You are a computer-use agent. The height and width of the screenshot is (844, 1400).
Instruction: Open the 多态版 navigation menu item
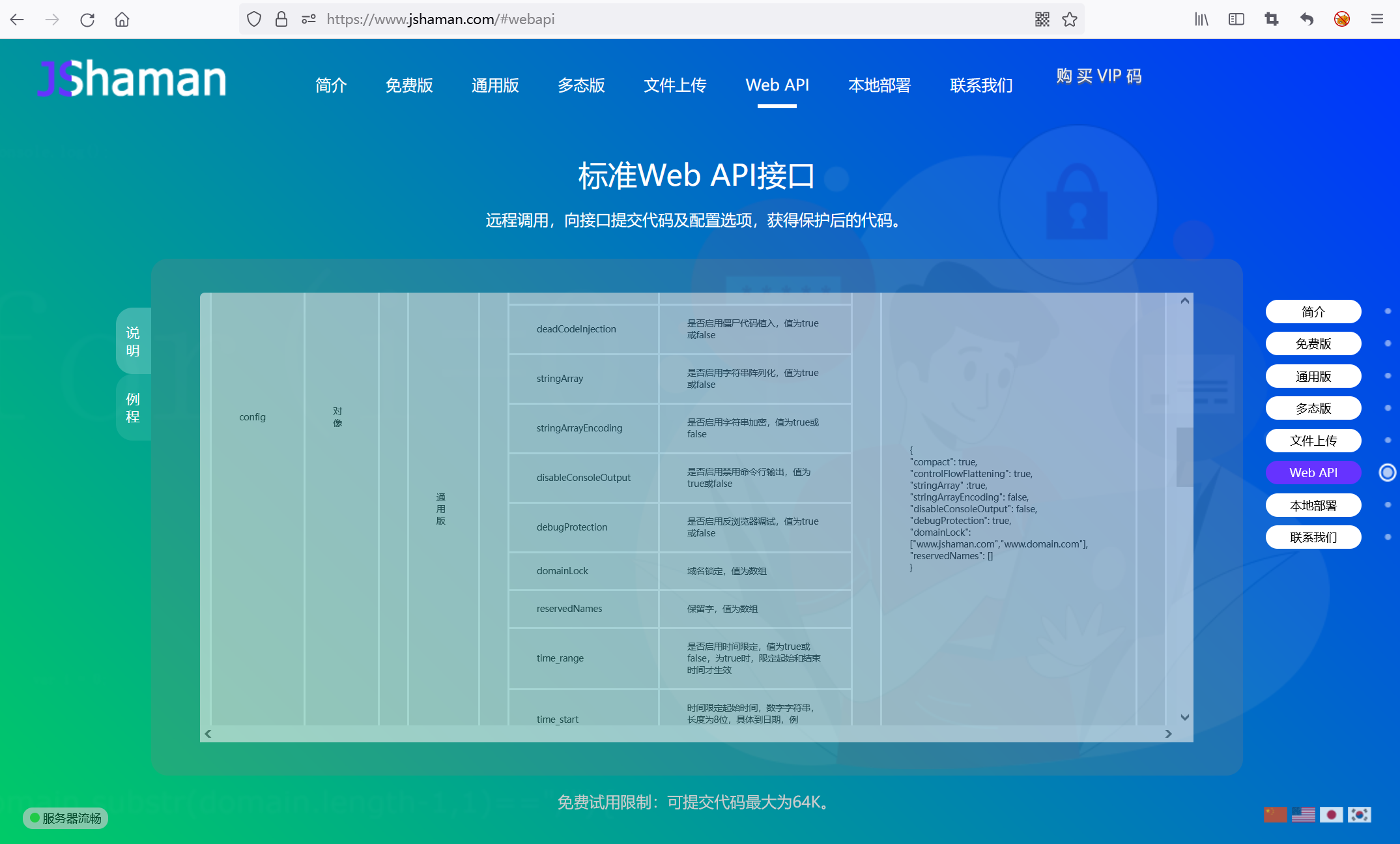[580, 85]
